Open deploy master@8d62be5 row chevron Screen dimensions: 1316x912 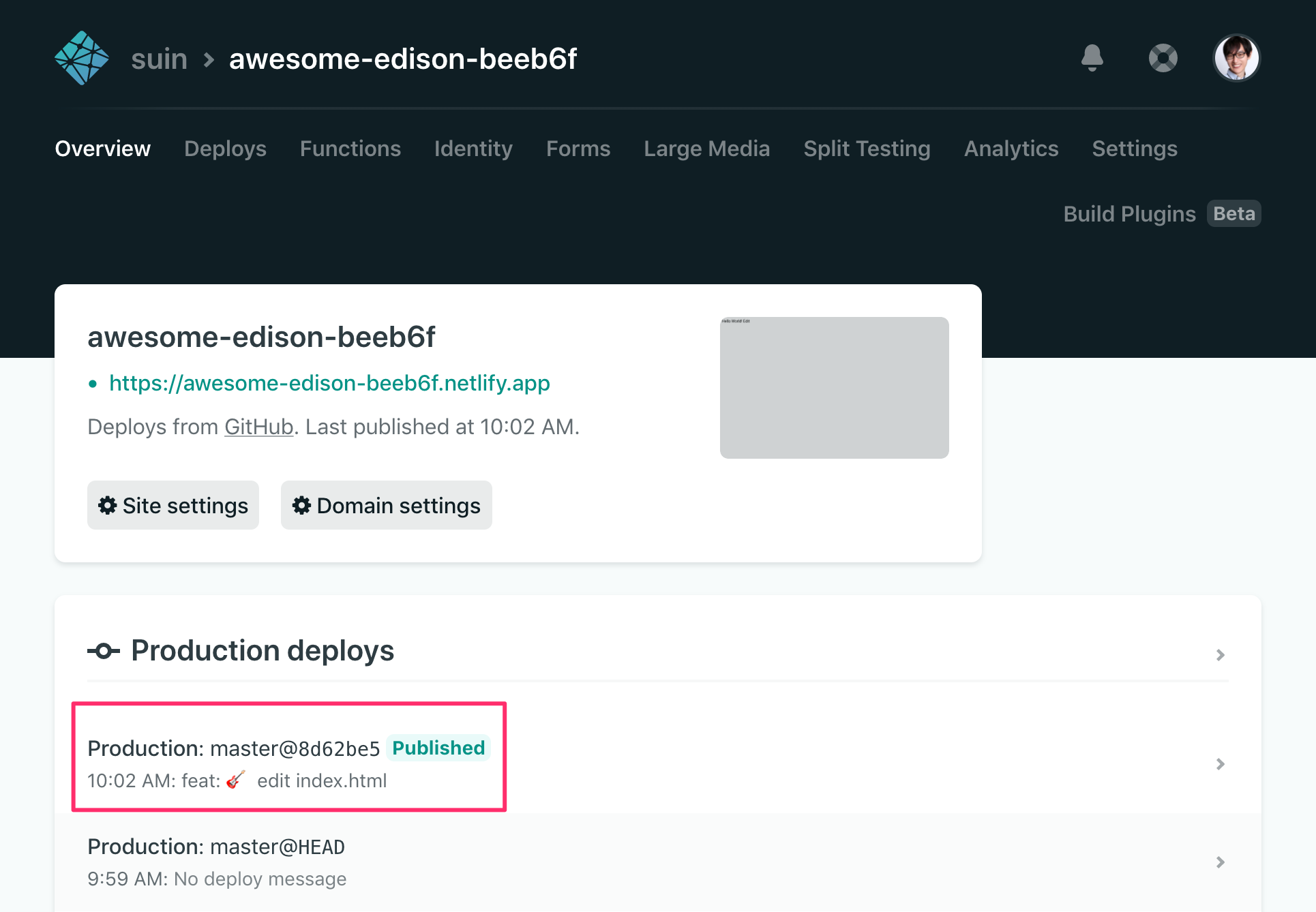pyautogui.click(x=1221, y=764)
